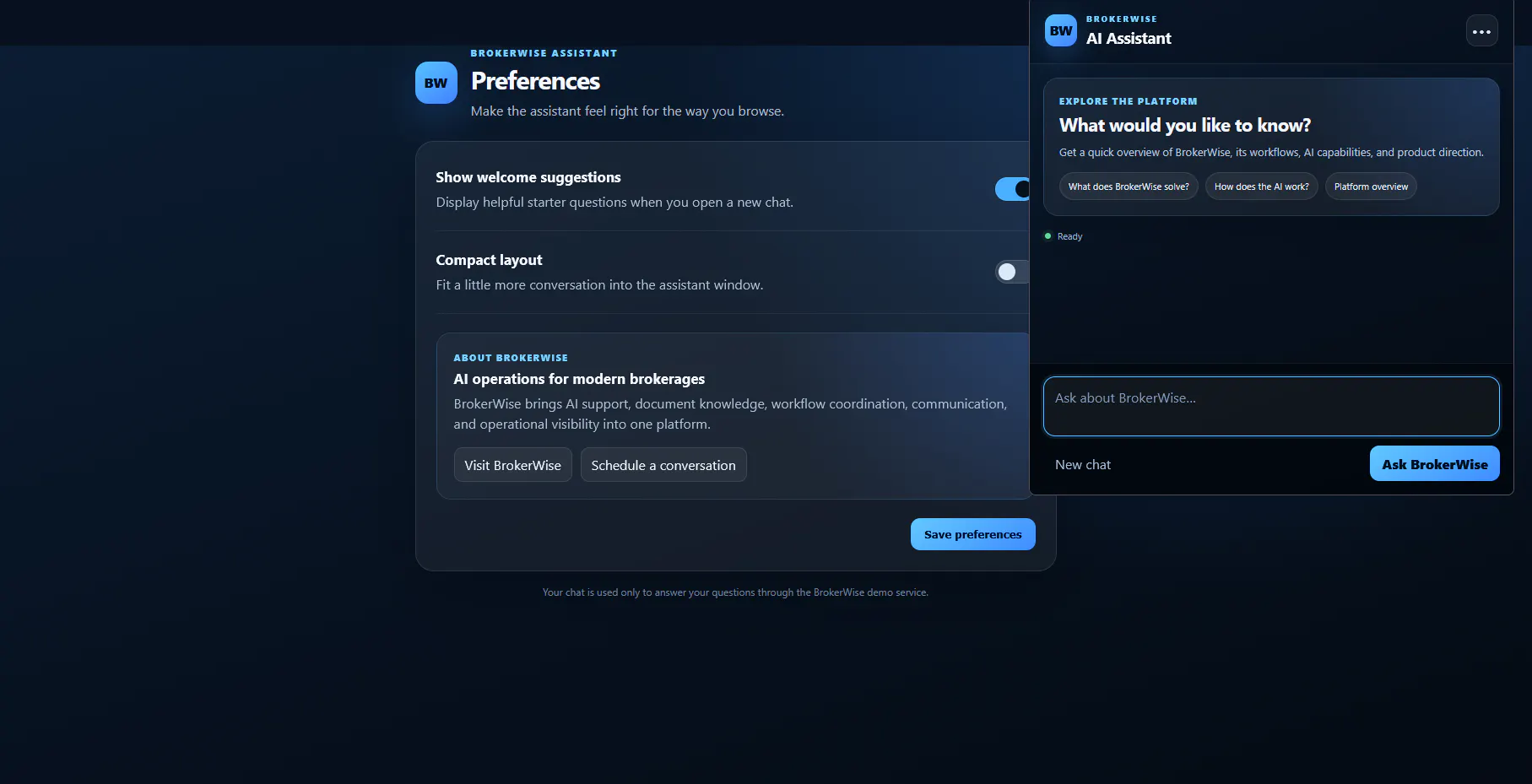Click the Show welcome suggestions label
Screen dimensions: 1532x784
coord(528,177)
